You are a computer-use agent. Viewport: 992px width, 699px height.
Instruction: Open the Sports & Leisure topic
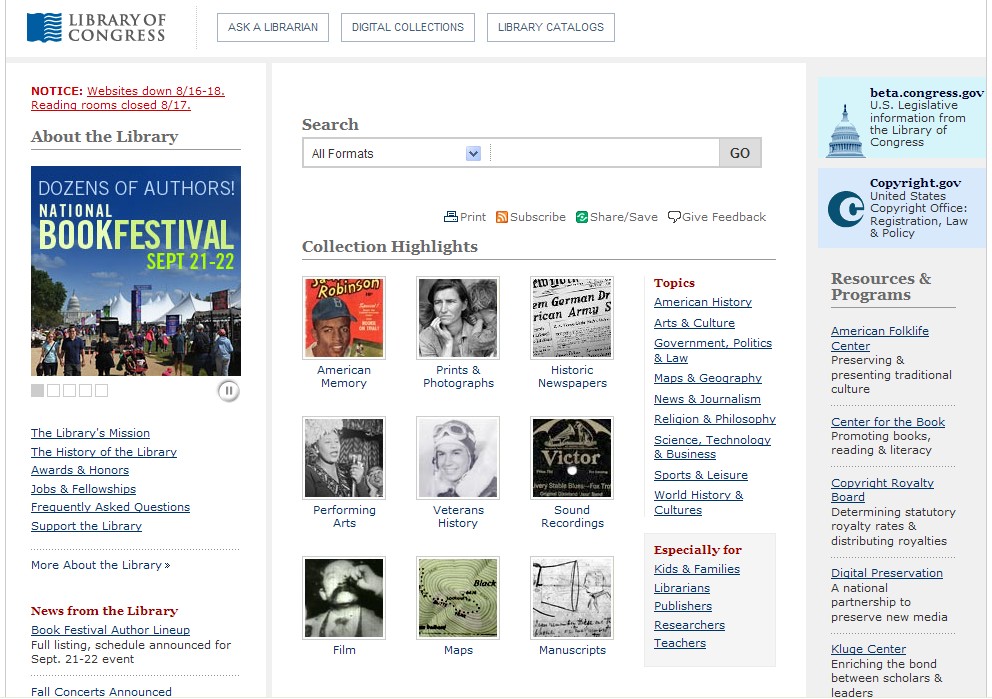[701, 474]
